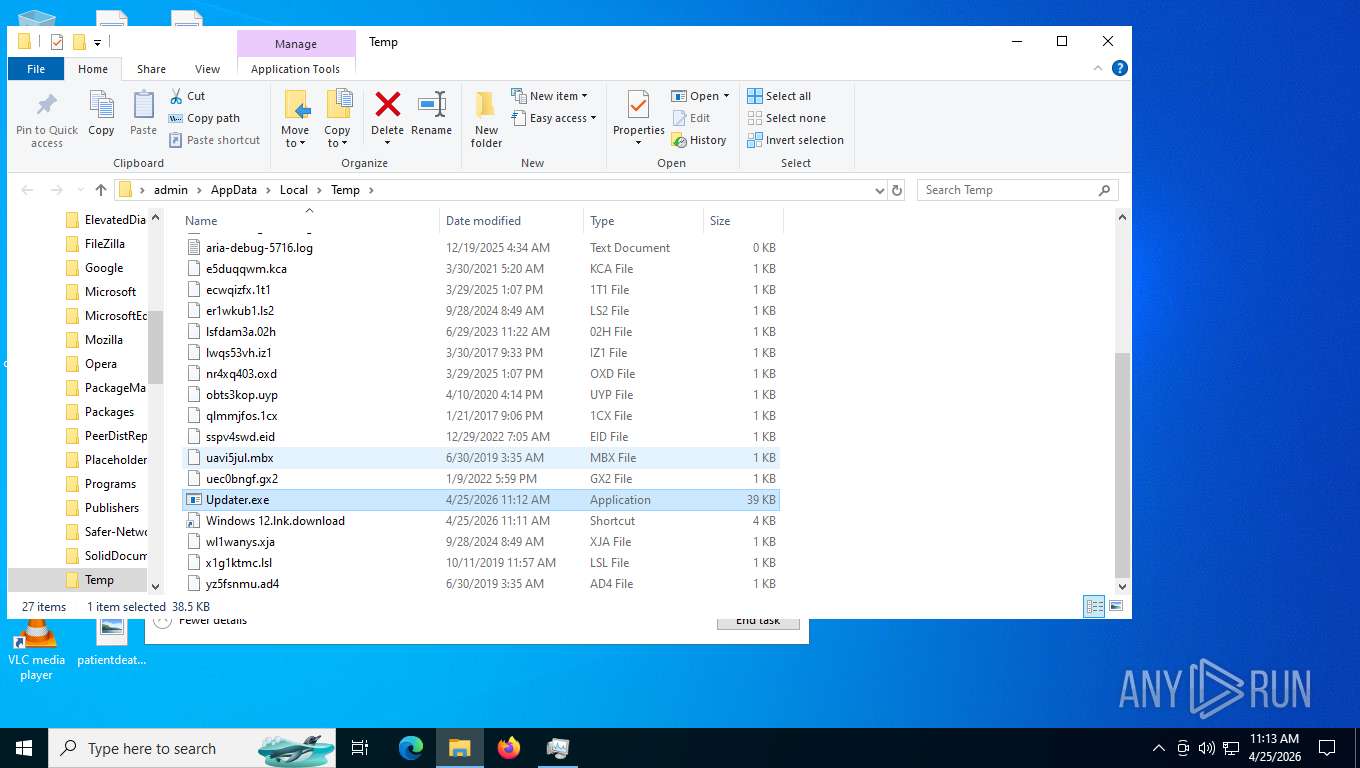Show hidden system tray icons
This screenshot has height=768, width=1360.
point(1159,748)
